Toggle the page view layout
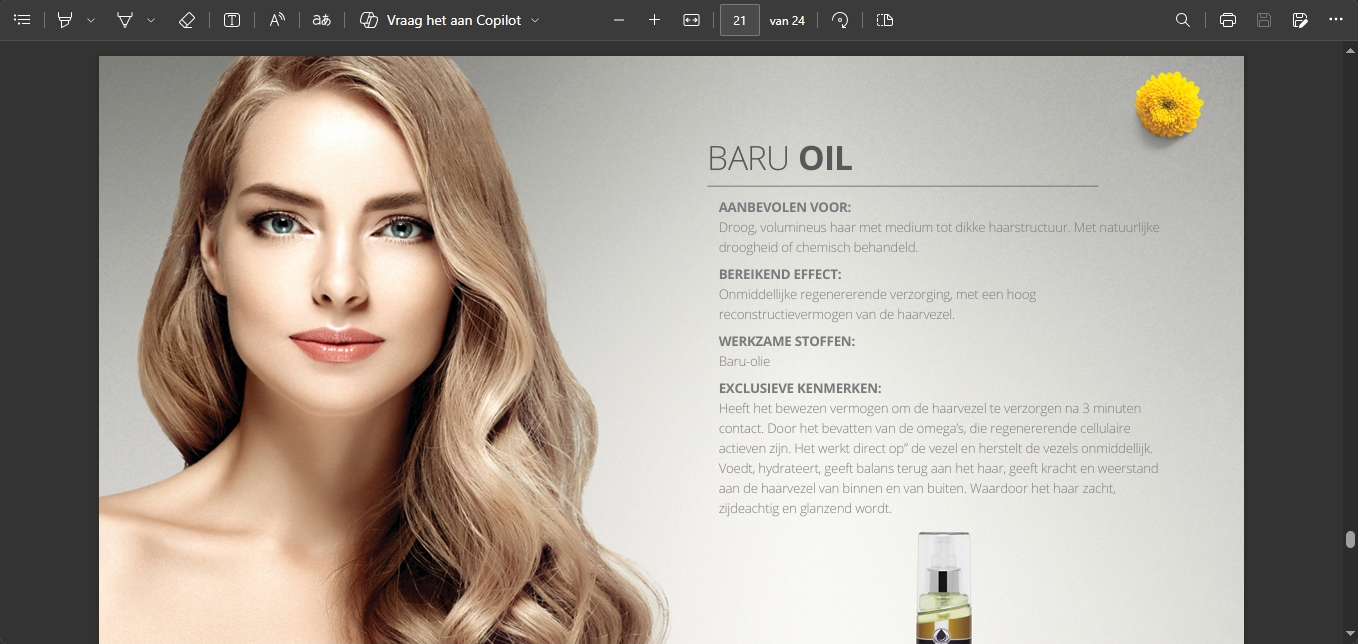Image resolution: width=1358 pixels, height=644 pixels. click(x=885, y=20)
